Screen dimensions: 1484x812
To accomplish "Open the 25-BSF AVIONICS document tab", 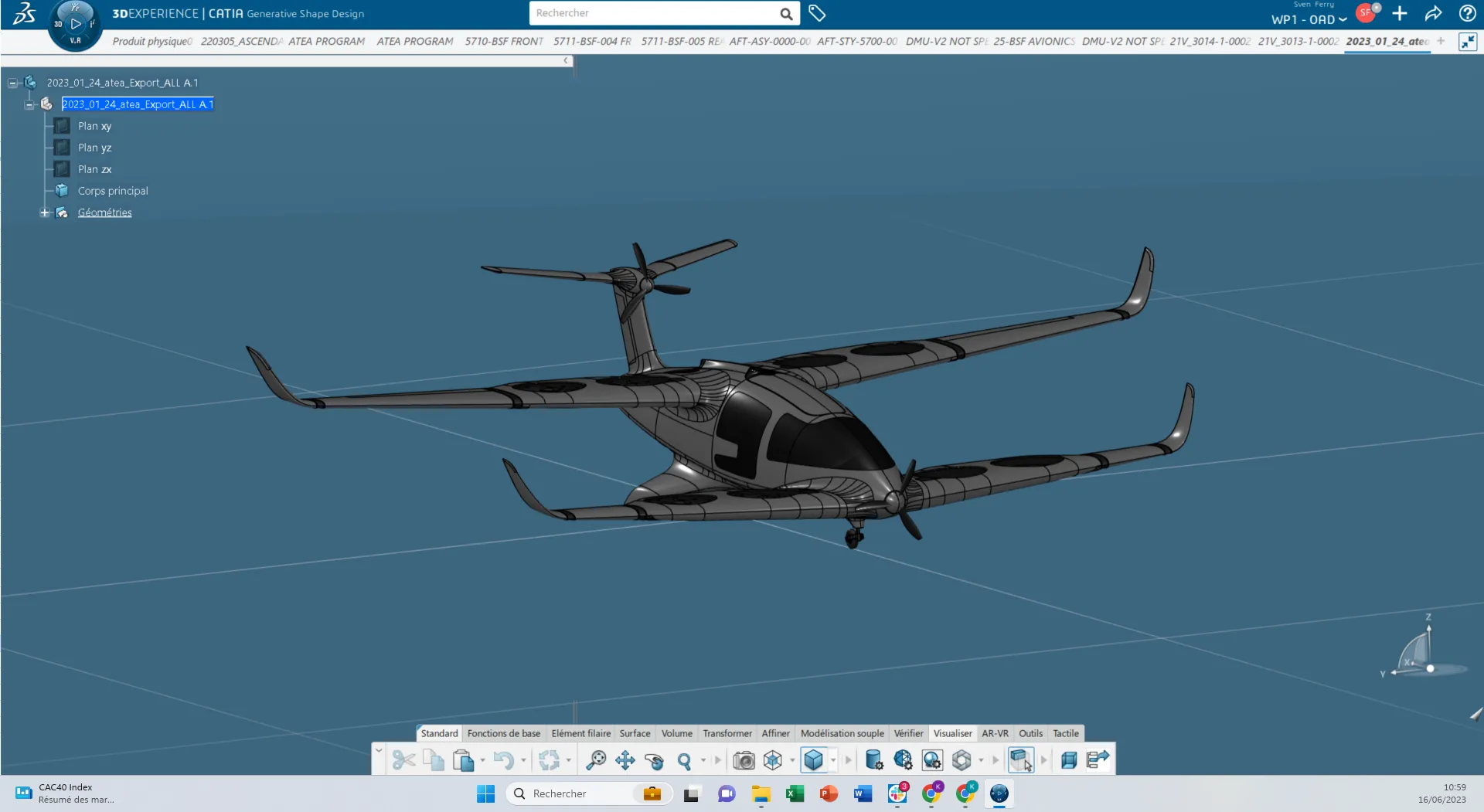I will (1034, 42).
